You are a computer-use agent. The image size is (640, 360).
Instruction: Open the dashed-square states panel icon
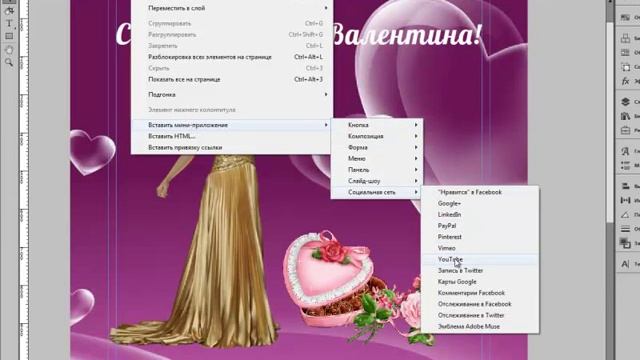click(625, 67)
